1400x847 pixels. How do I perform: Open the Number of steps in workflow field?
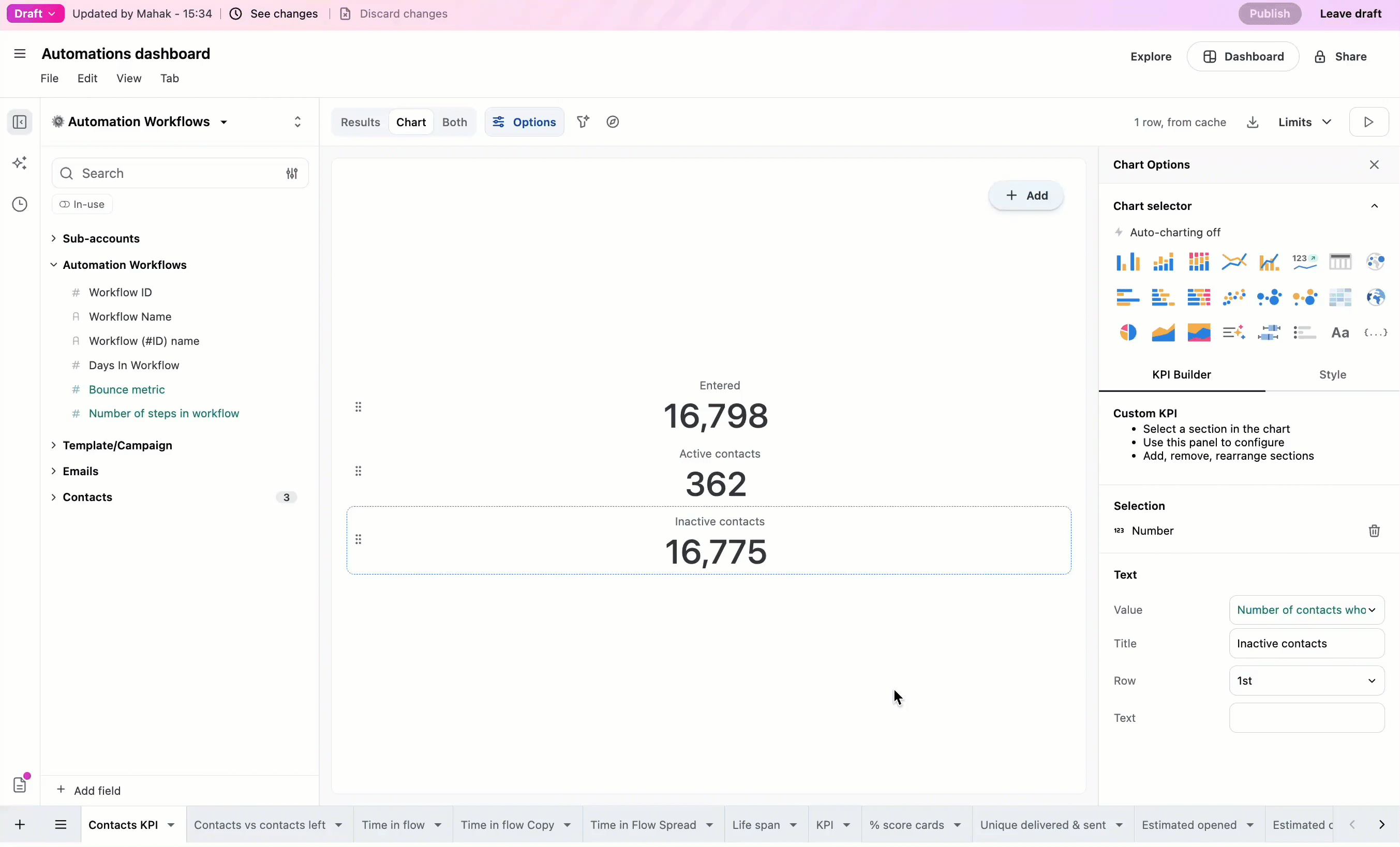coord(163,413)
